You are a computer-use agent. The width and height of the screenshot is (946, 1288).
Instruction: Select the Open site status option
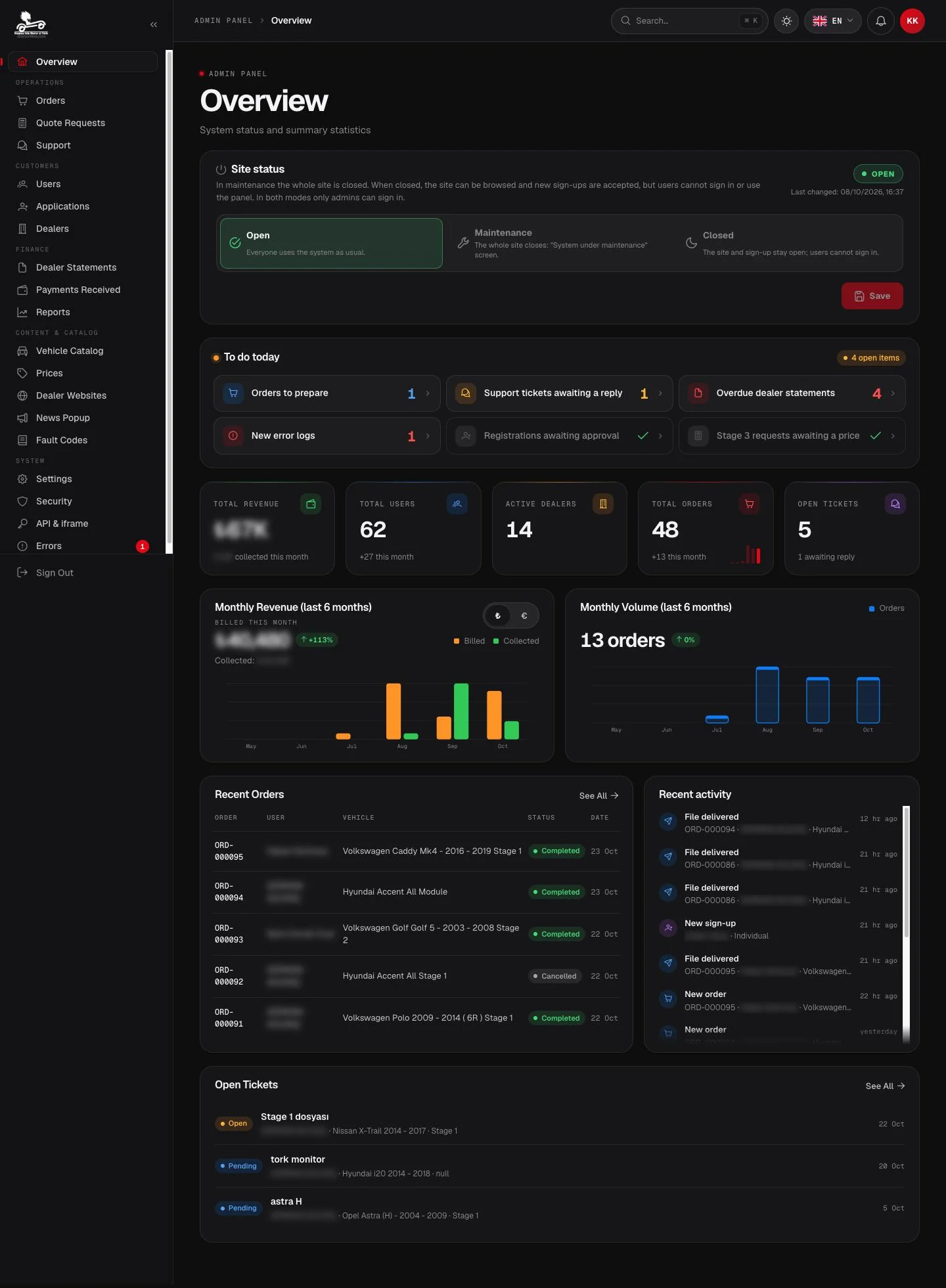pos(331,243)
